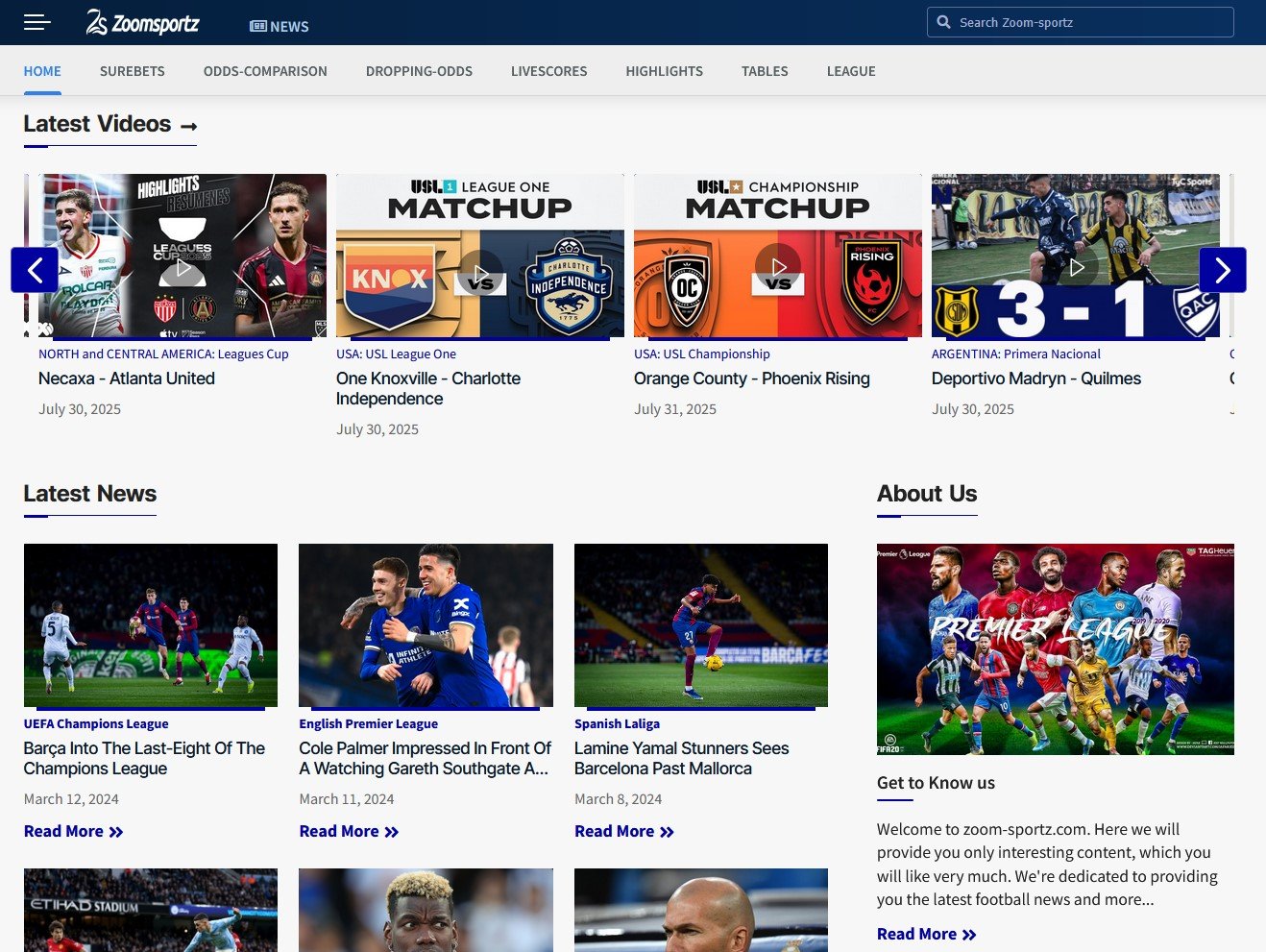Click the About Us heading
Screen dimensions: 1266x952
pos(927,494)
